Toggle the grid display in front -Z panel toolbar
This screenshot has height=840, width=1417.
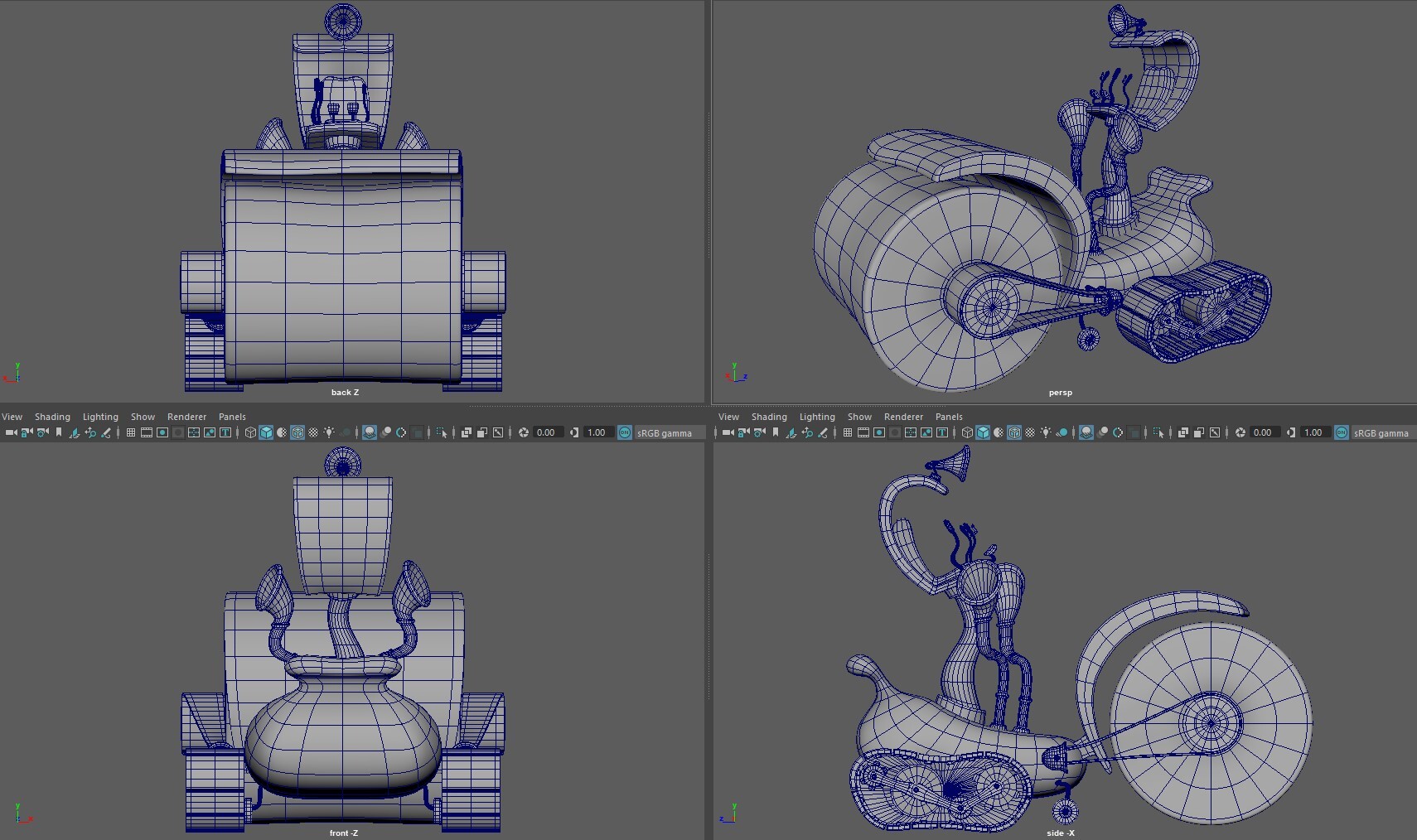[130, 432]
